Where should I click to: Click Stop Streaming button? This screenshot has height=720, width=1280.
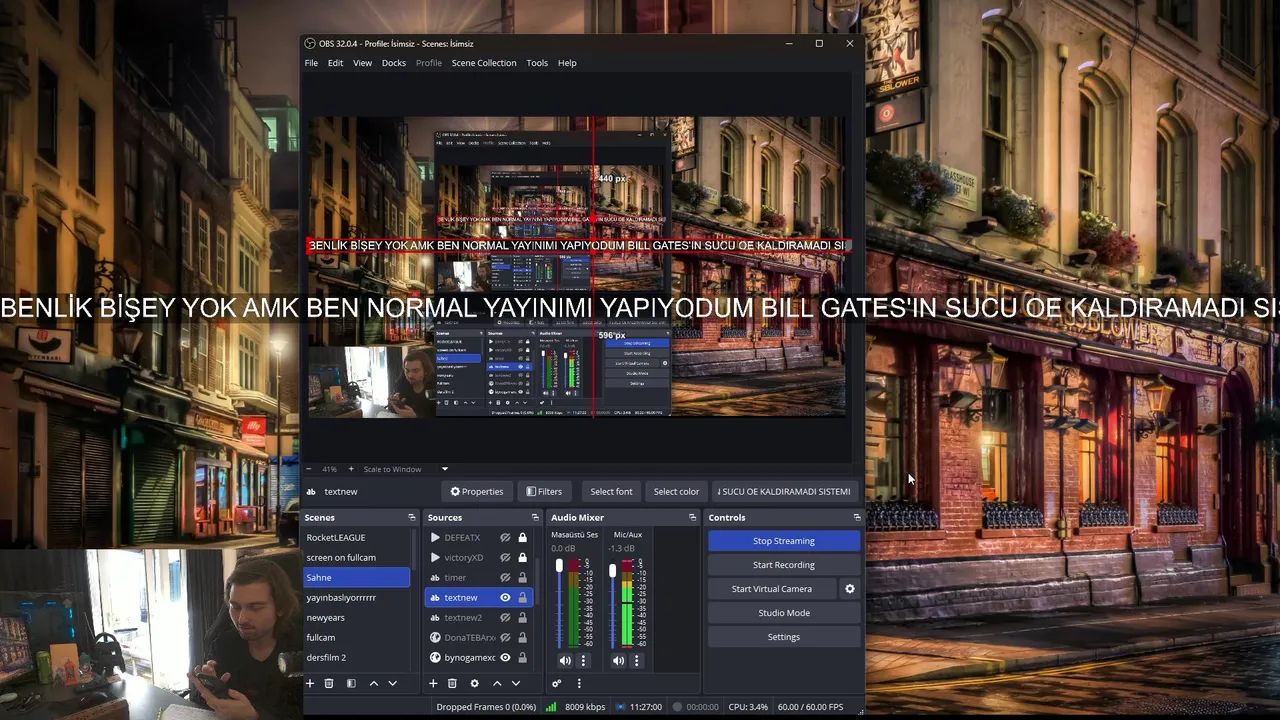[x=784, y=541]
